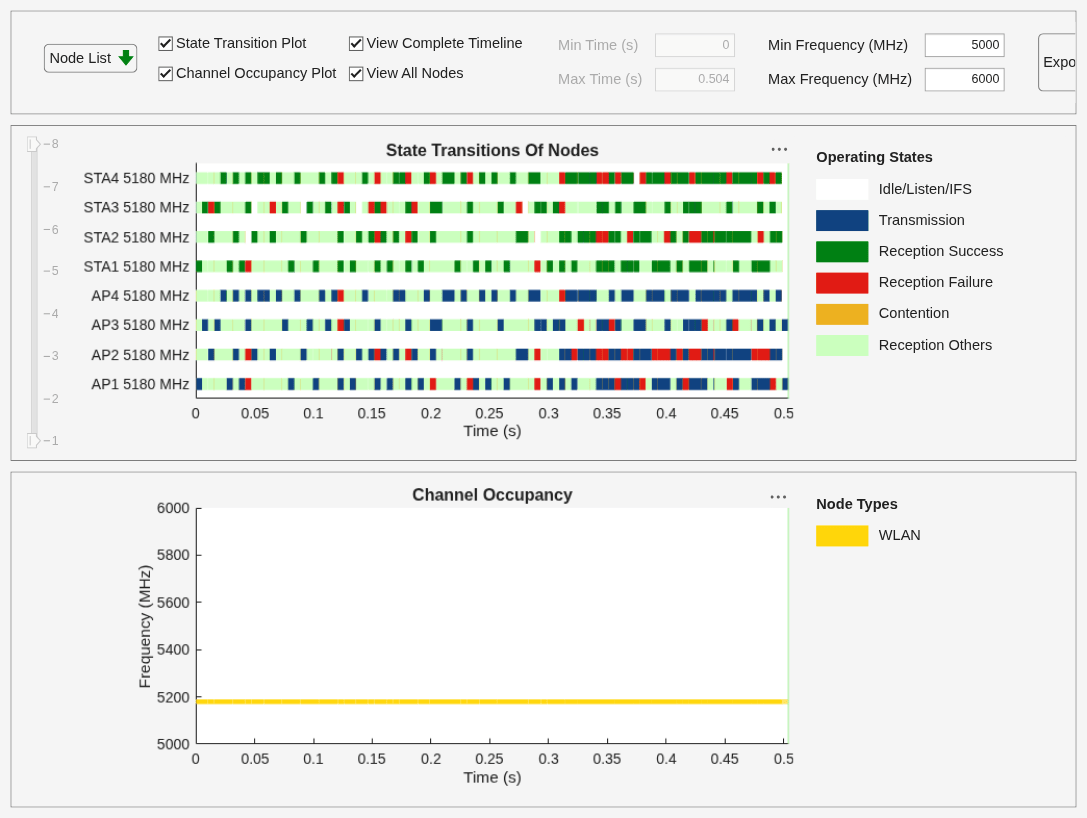Viewport: 1087px width, 818px height.
Task: Select the STA1 5180 MHz row label
Action: point(136,267)
